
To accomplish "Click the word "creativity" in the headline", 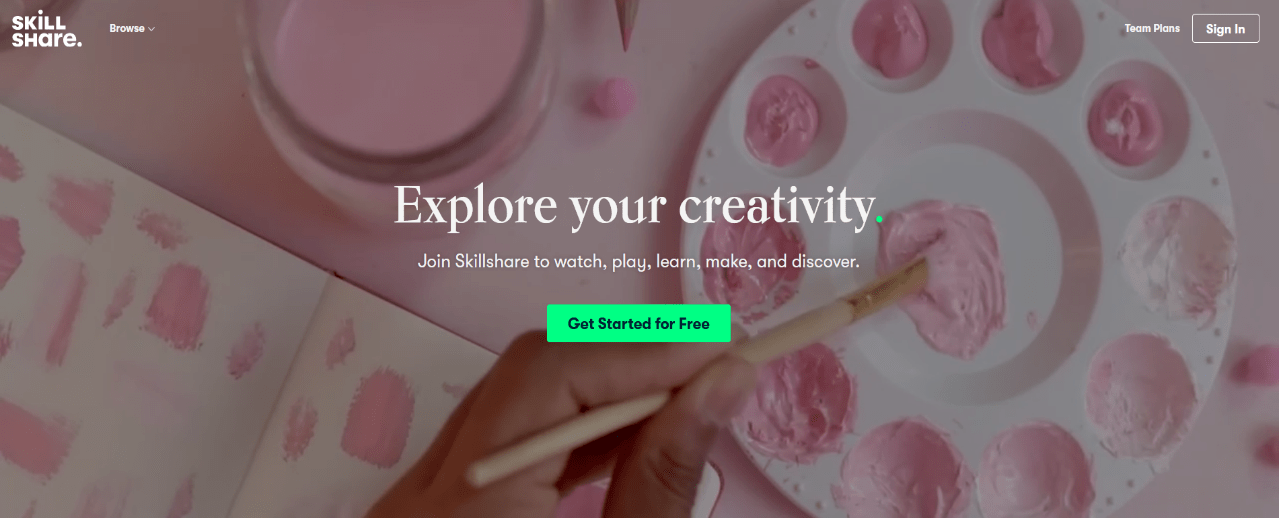I will coord(776,205).
